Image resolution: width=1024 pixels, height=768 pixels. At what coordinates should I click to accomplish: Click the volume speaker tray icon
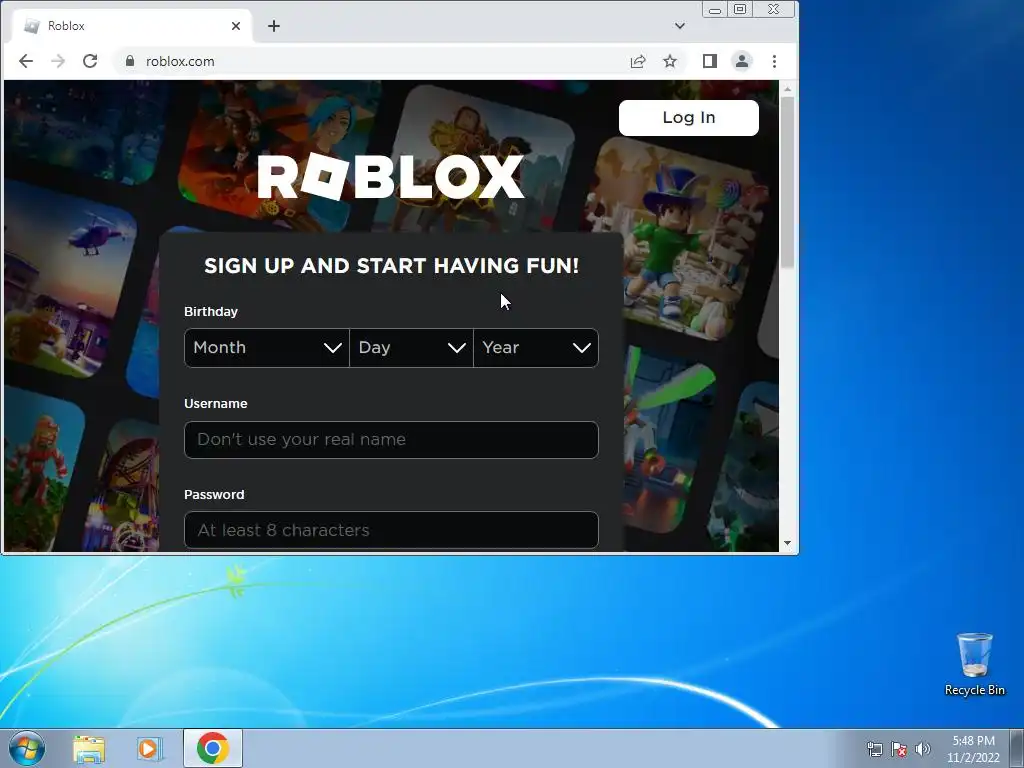922,750
